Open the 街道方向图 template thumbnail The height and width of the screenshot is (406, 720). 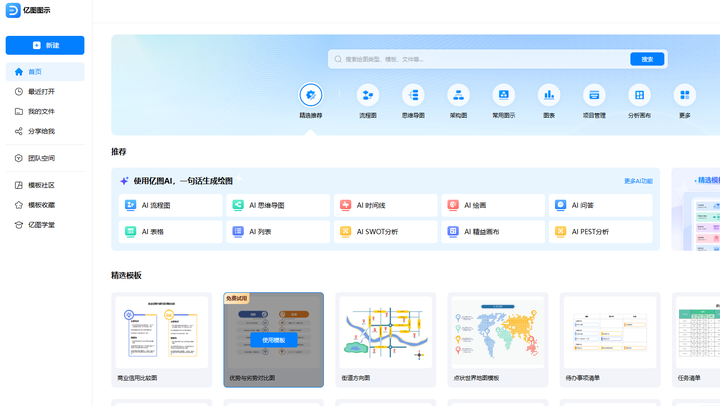pos(386,332)
